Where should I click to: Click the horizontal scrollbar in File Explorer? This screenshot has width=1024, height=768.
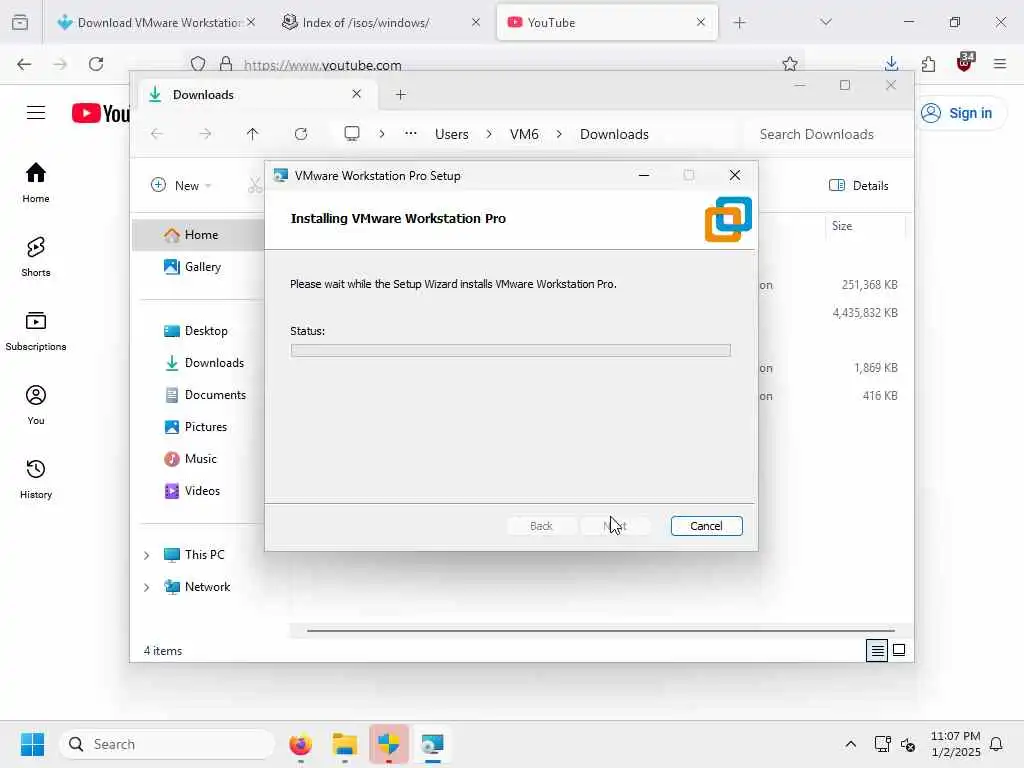601,631
